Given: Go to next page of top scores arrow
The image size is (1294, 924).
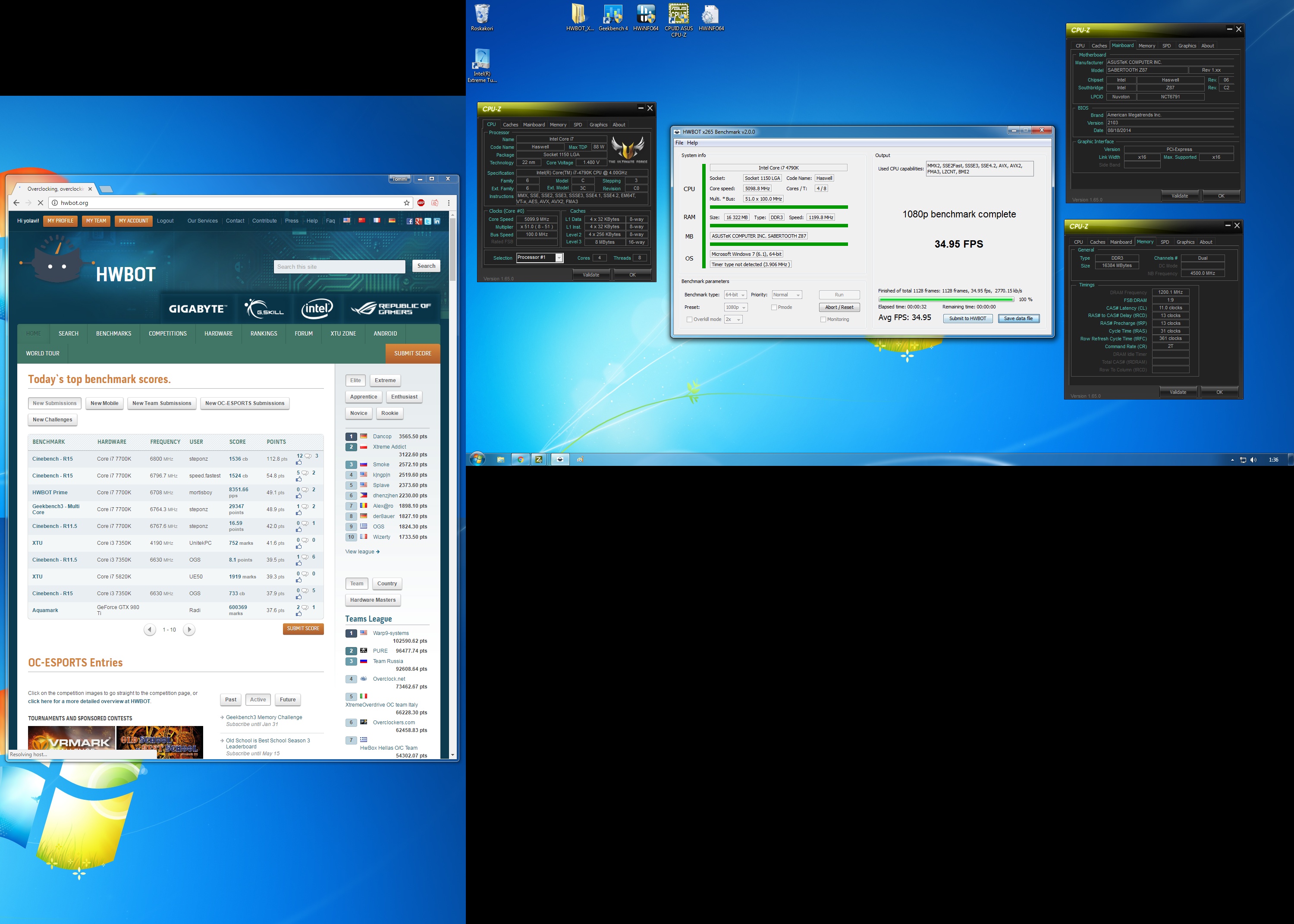Looking at the screenshot, I should [189, 630].
